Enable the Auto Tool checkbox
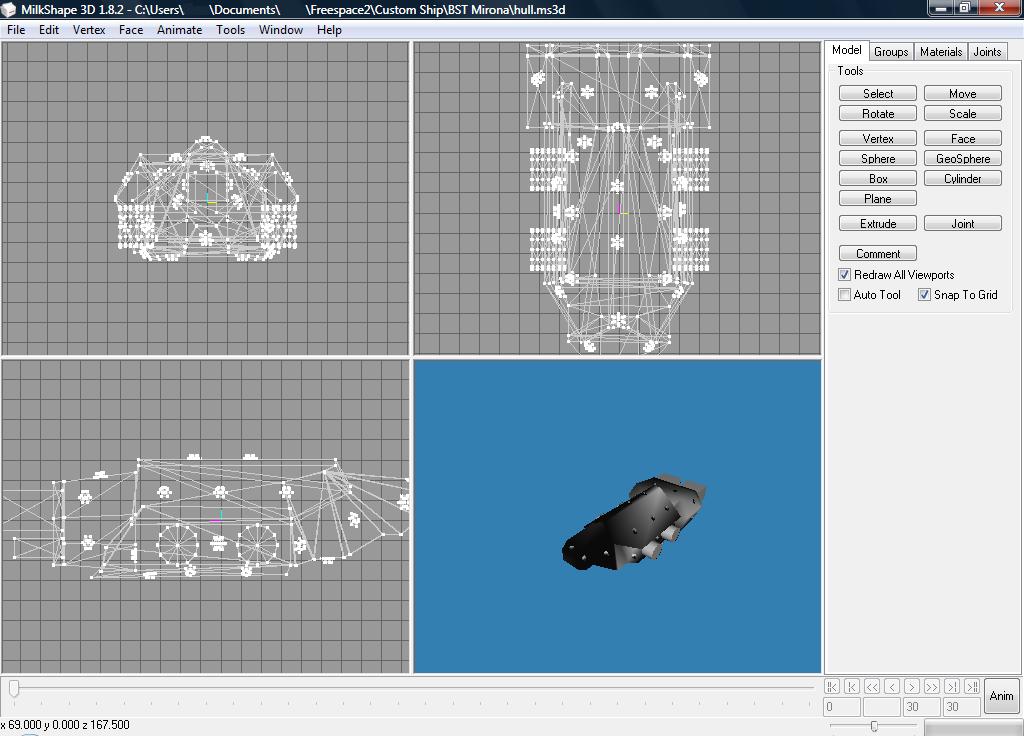1024x736 pixels. coord(844,295)
